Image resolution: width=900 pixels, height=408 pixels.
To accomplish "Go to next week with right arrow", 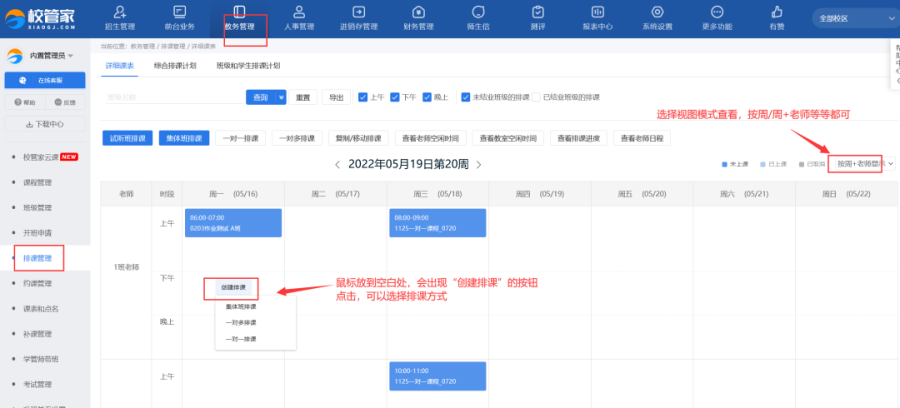I will tap(478, 164).
